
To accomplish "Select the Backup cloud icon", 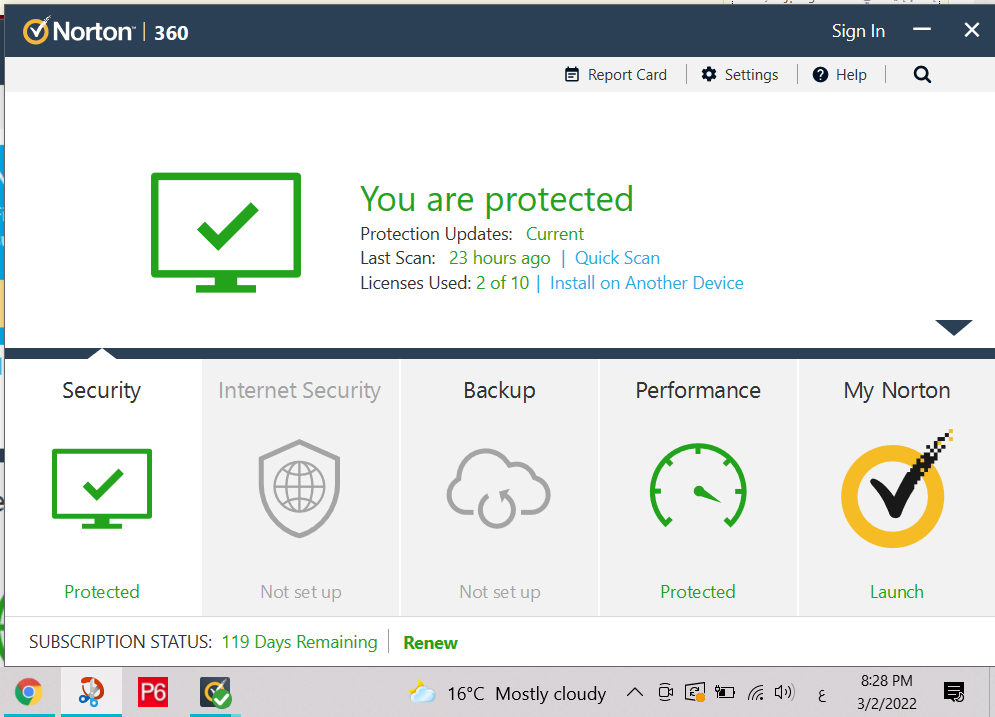I will 499,488.
